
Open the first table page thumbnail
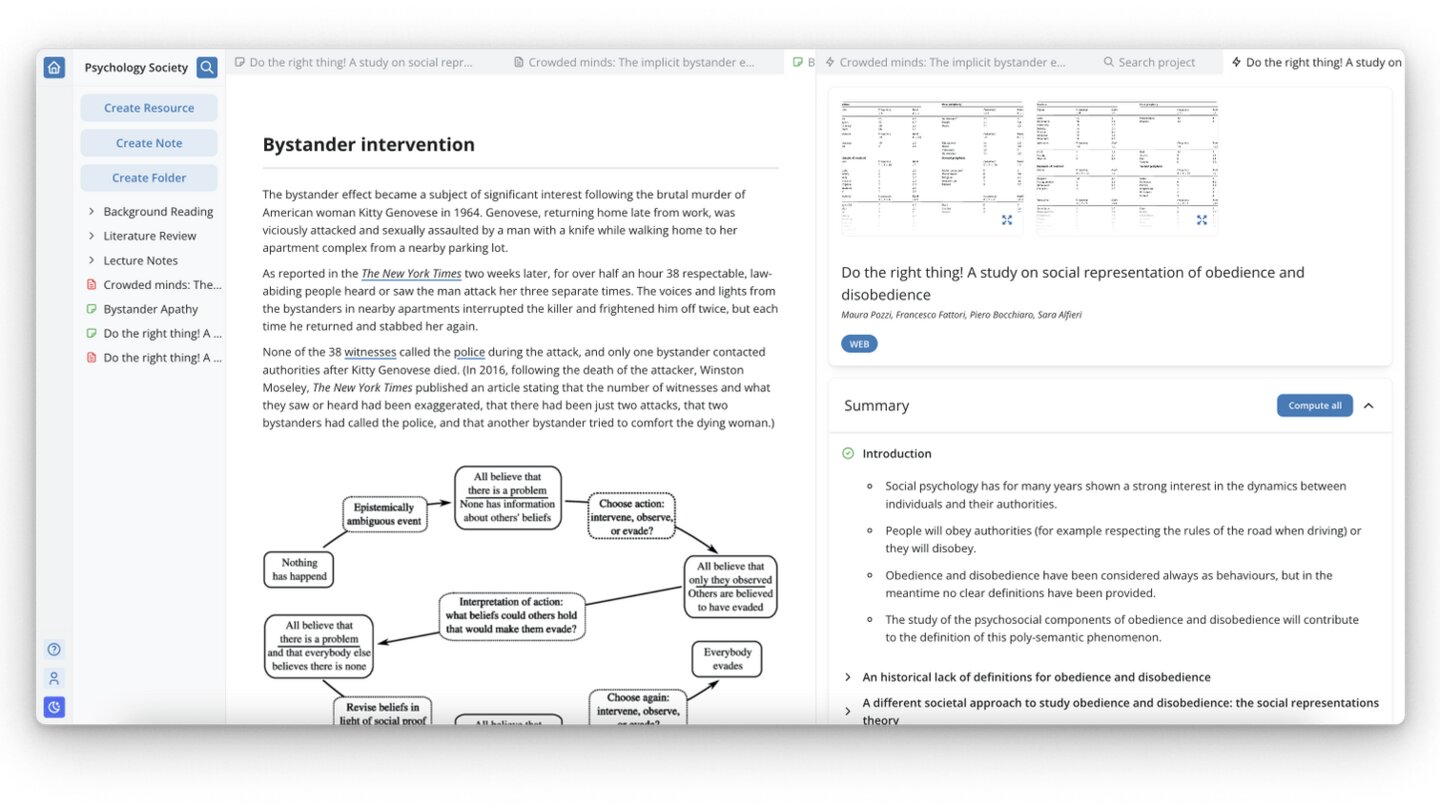(932, 167)
